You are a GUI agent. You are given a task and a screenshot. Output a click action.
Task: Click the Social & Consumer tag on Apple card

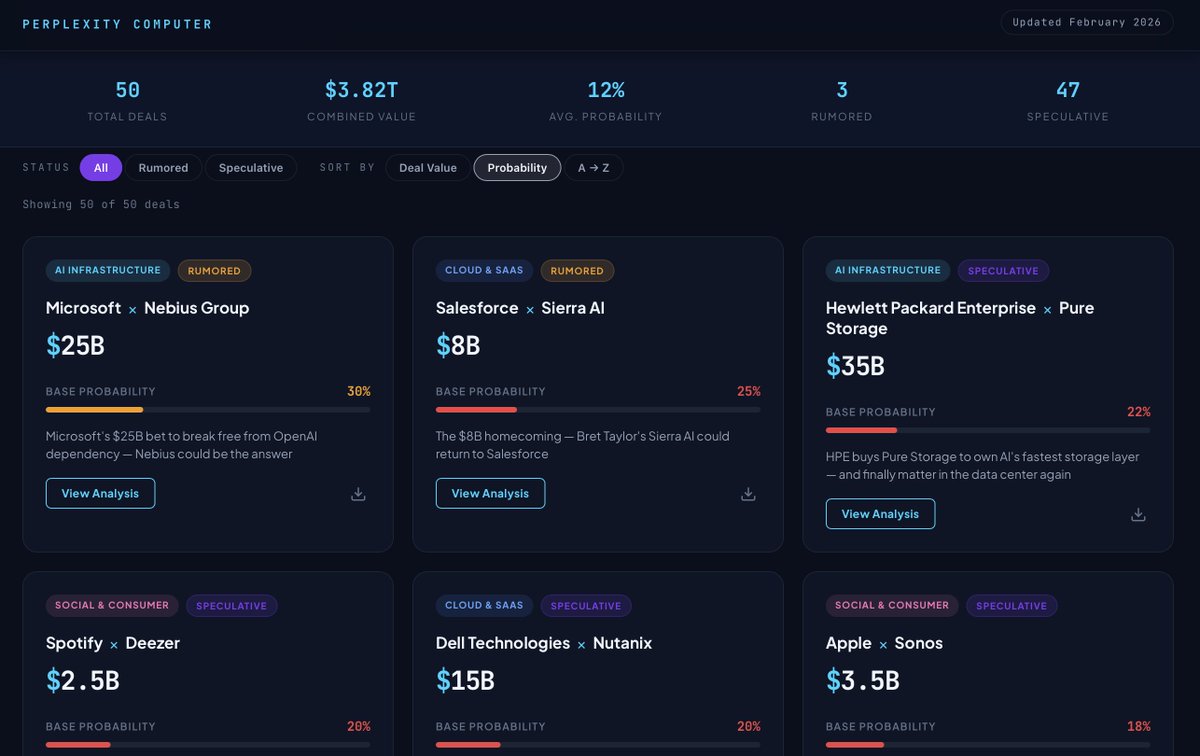tap(892, 606)
